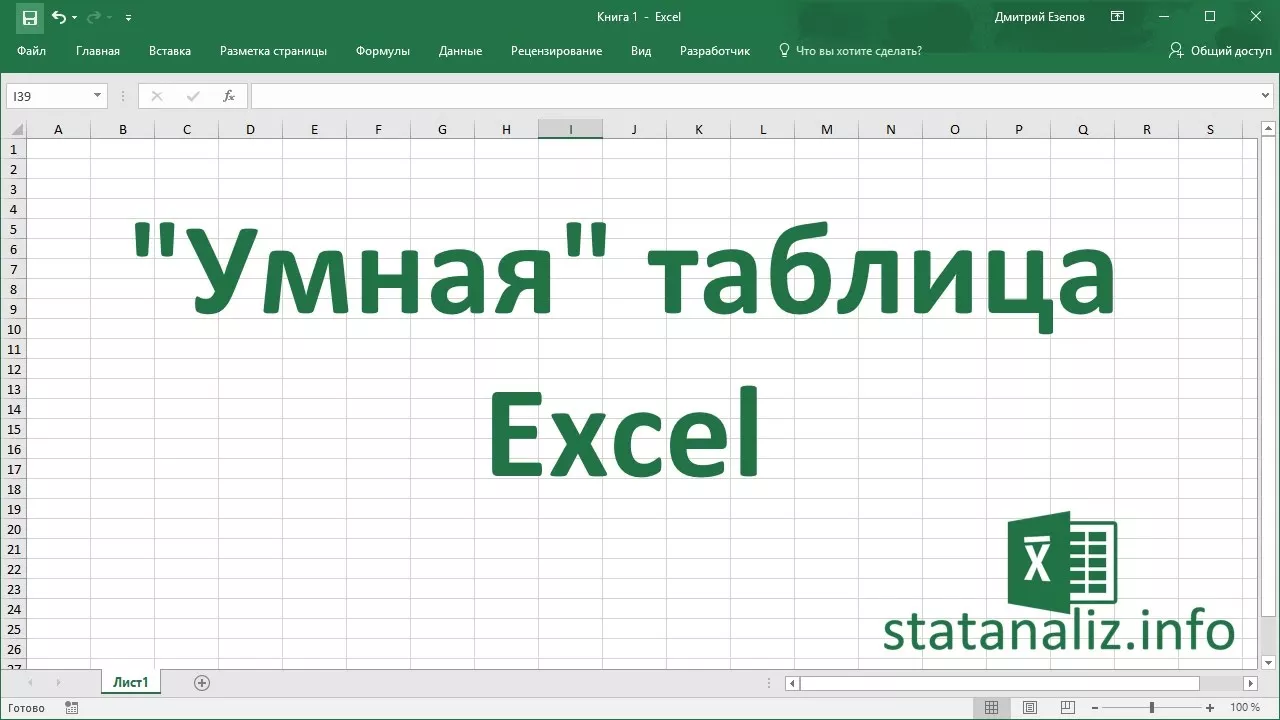Switch to the Вставка tab

[x=170, y=51]
